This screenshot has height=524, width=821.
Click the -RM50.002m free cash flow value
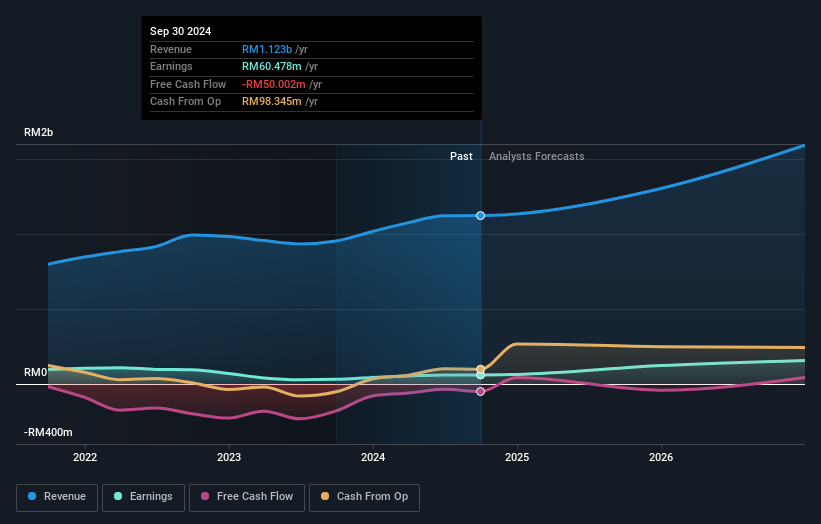tap(273, 84)
